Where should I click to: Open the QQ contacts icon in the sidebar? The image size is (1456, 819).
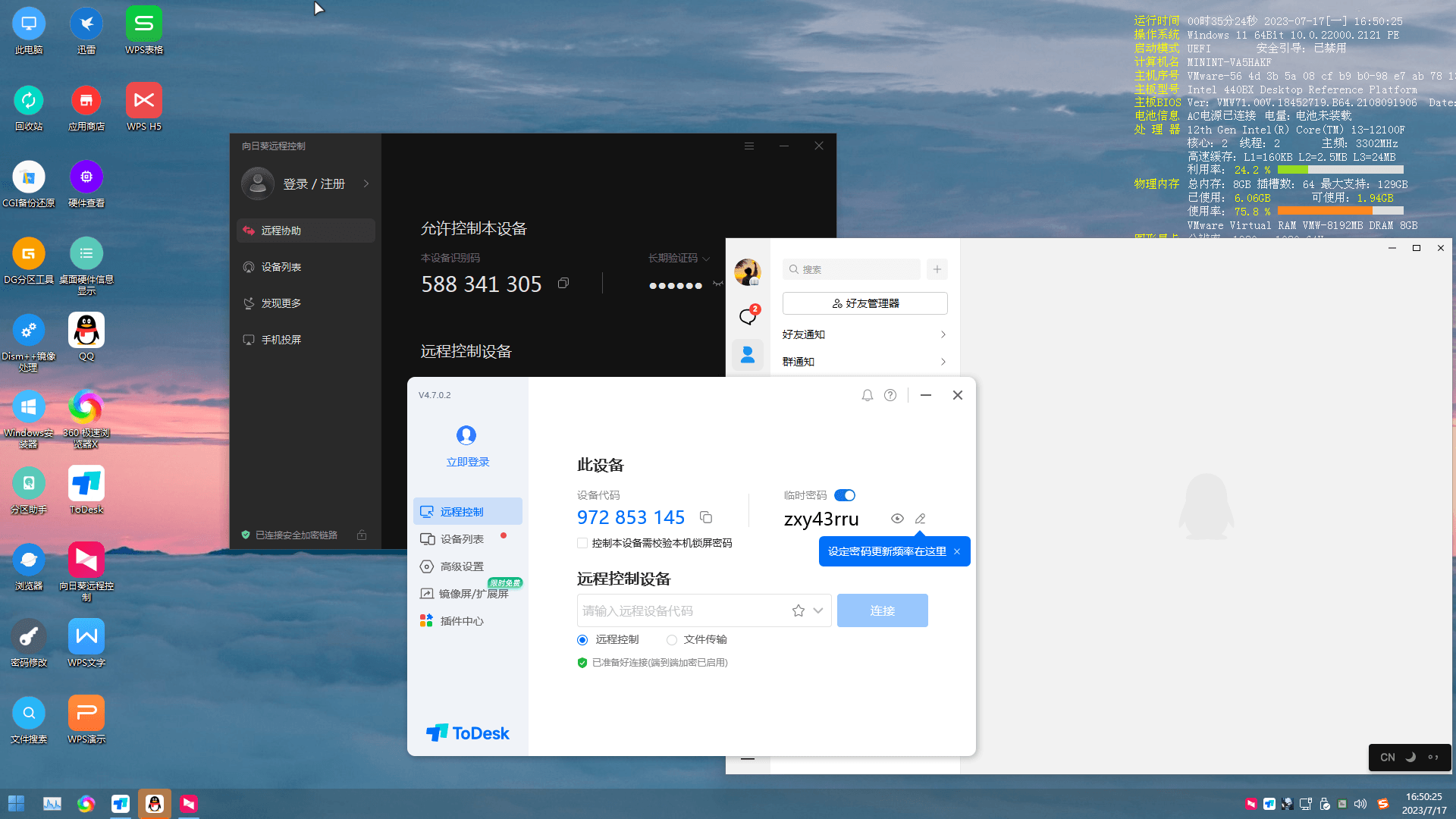(x=748, y=354)
